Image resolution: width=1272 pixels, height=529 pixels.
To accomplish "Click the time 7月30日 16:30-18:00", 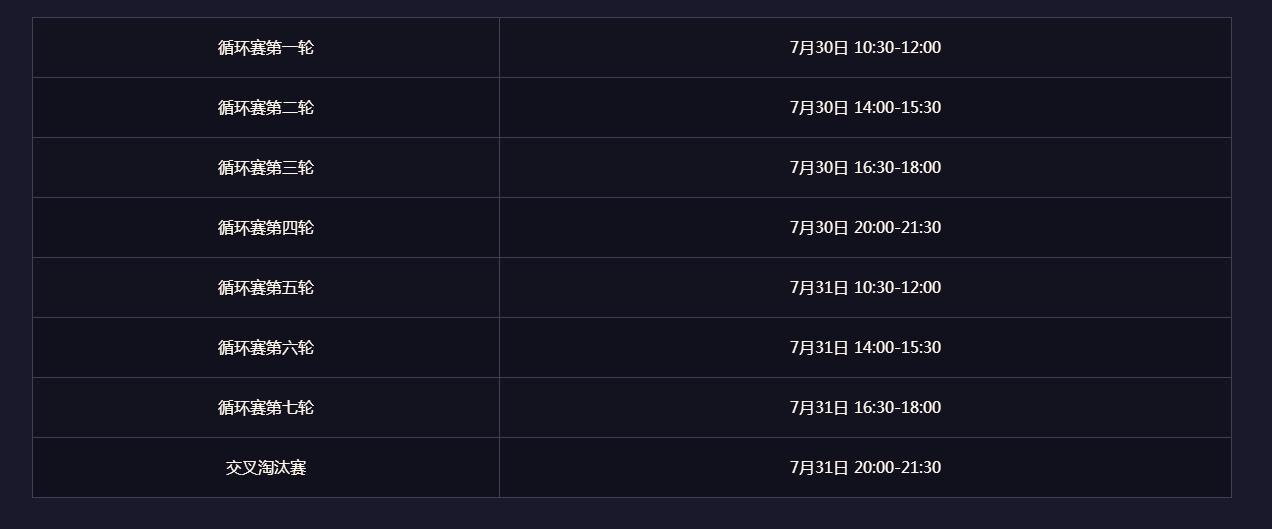I will [865, 167].
